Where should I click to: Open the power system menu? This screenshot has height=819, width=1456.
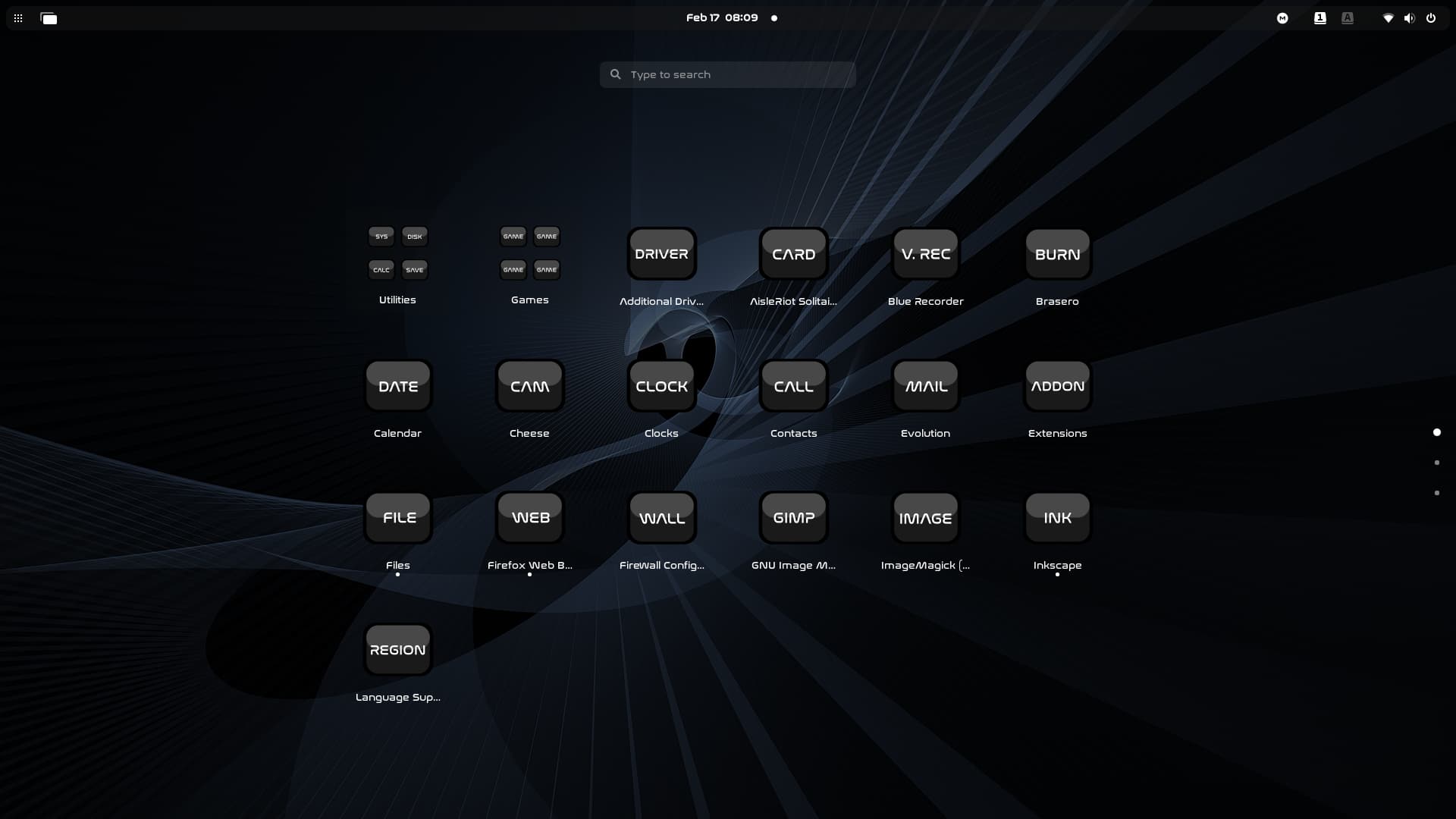(x=1431, y=18)
